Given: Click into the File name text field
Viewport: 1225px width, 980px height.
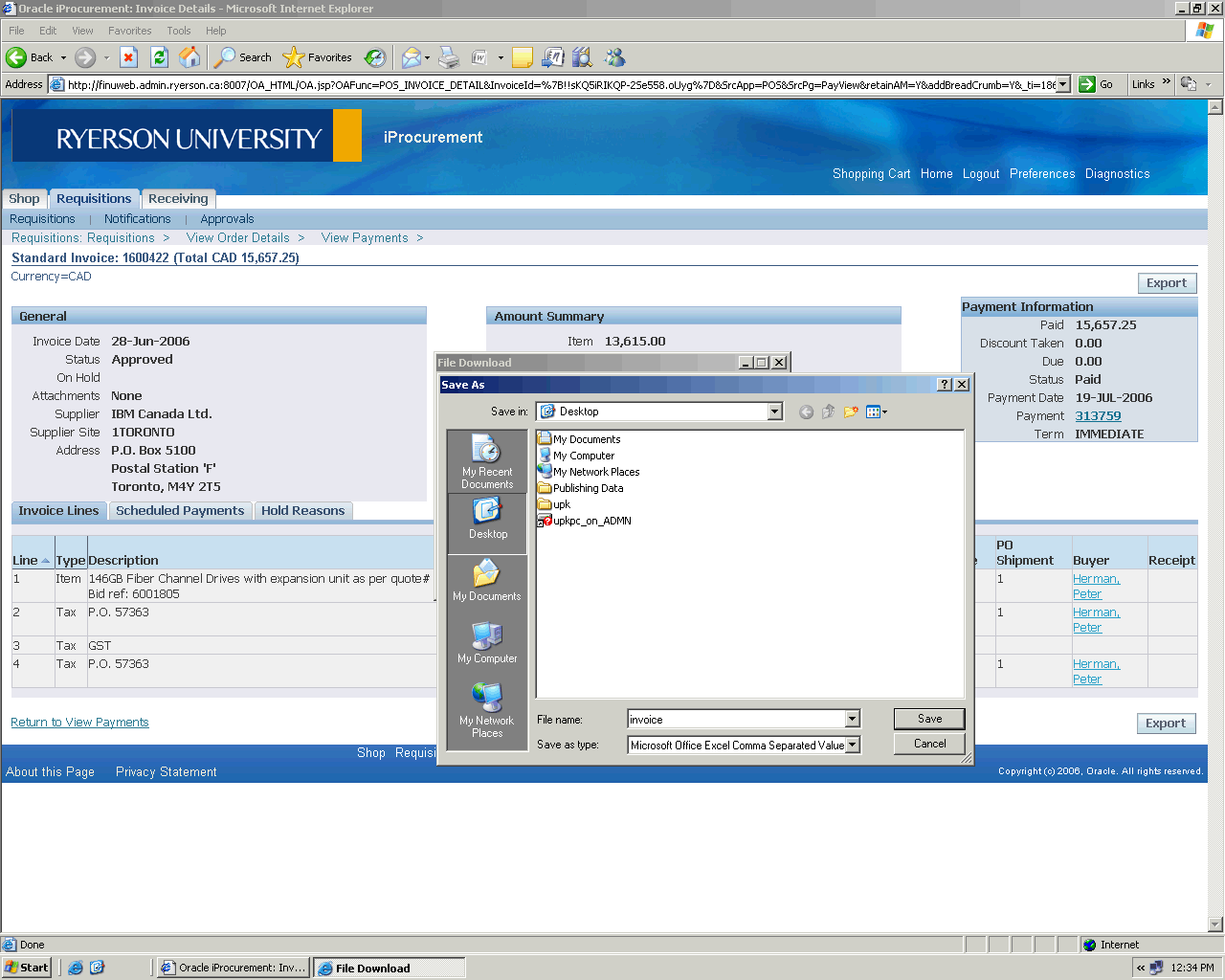Looking at the screenshot, I should [735, 720].
